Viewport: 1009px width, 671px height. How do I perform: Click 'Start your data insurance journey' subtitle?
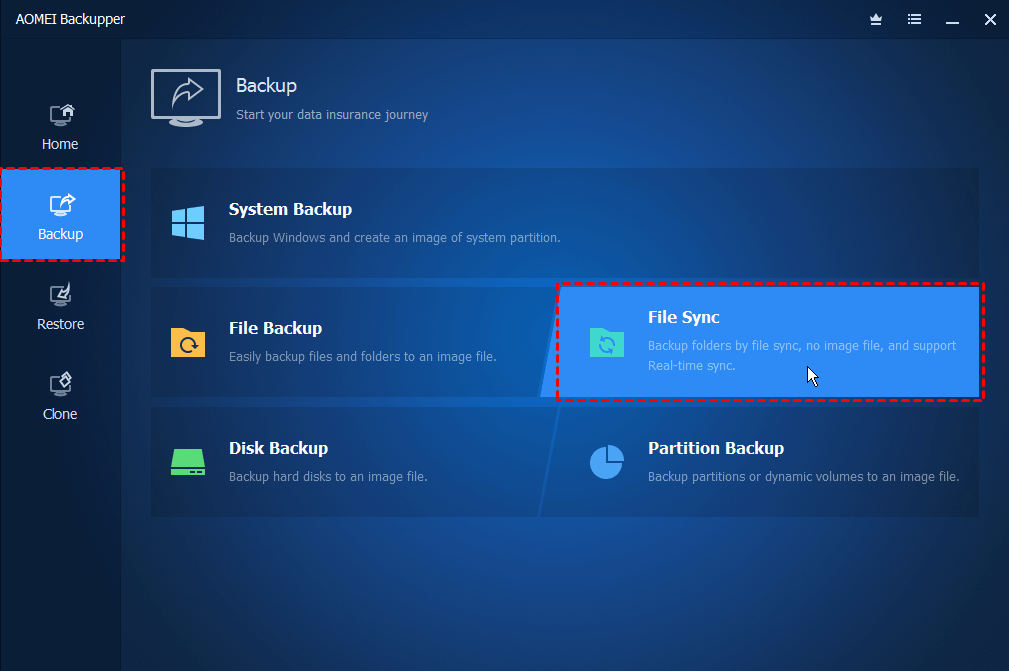pyautogui.click(x=332, y=115)
